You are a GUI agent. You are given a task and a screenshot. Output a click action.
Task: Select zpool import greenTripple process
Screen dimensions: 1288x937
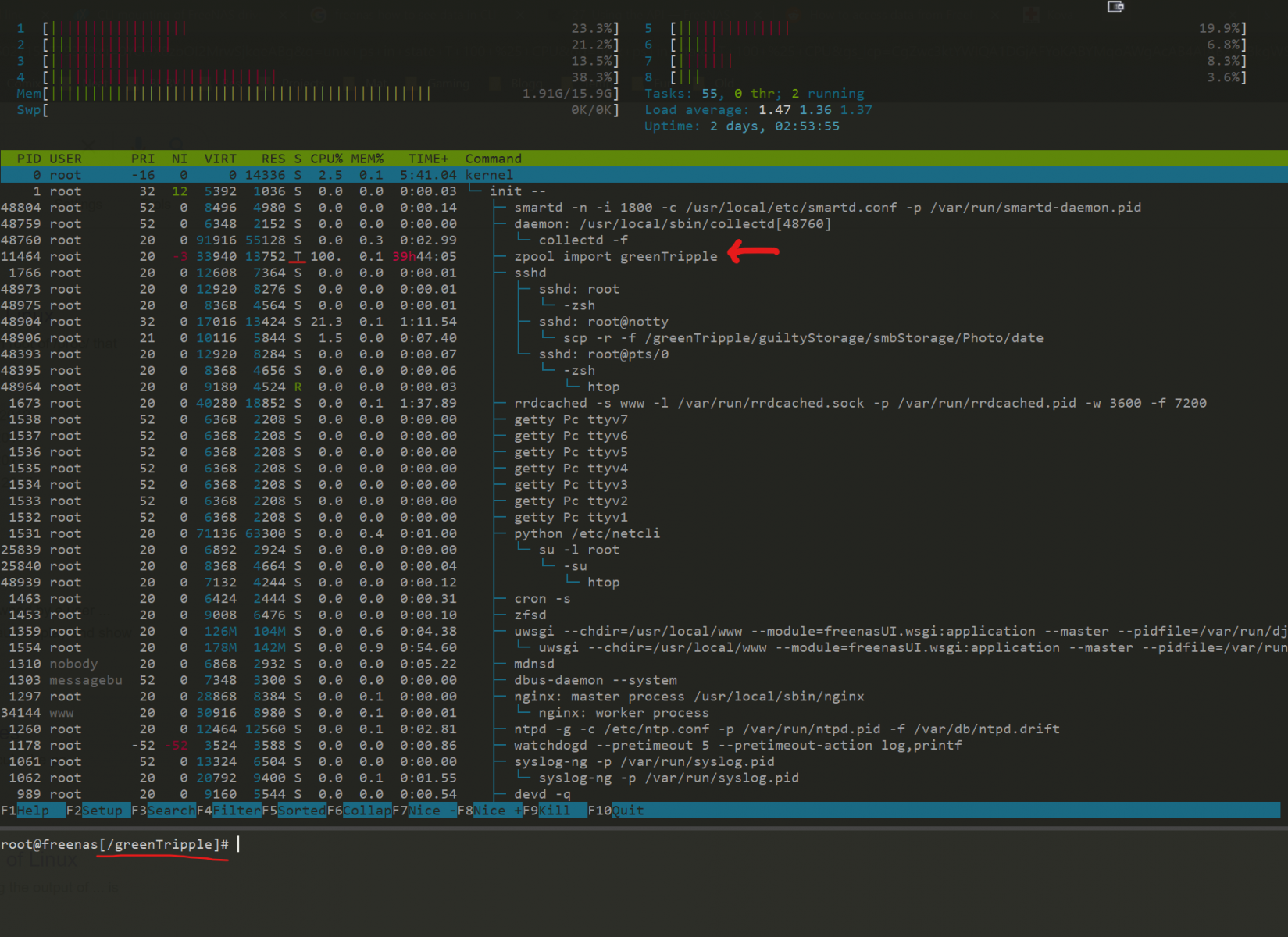(x=644, y=257)
